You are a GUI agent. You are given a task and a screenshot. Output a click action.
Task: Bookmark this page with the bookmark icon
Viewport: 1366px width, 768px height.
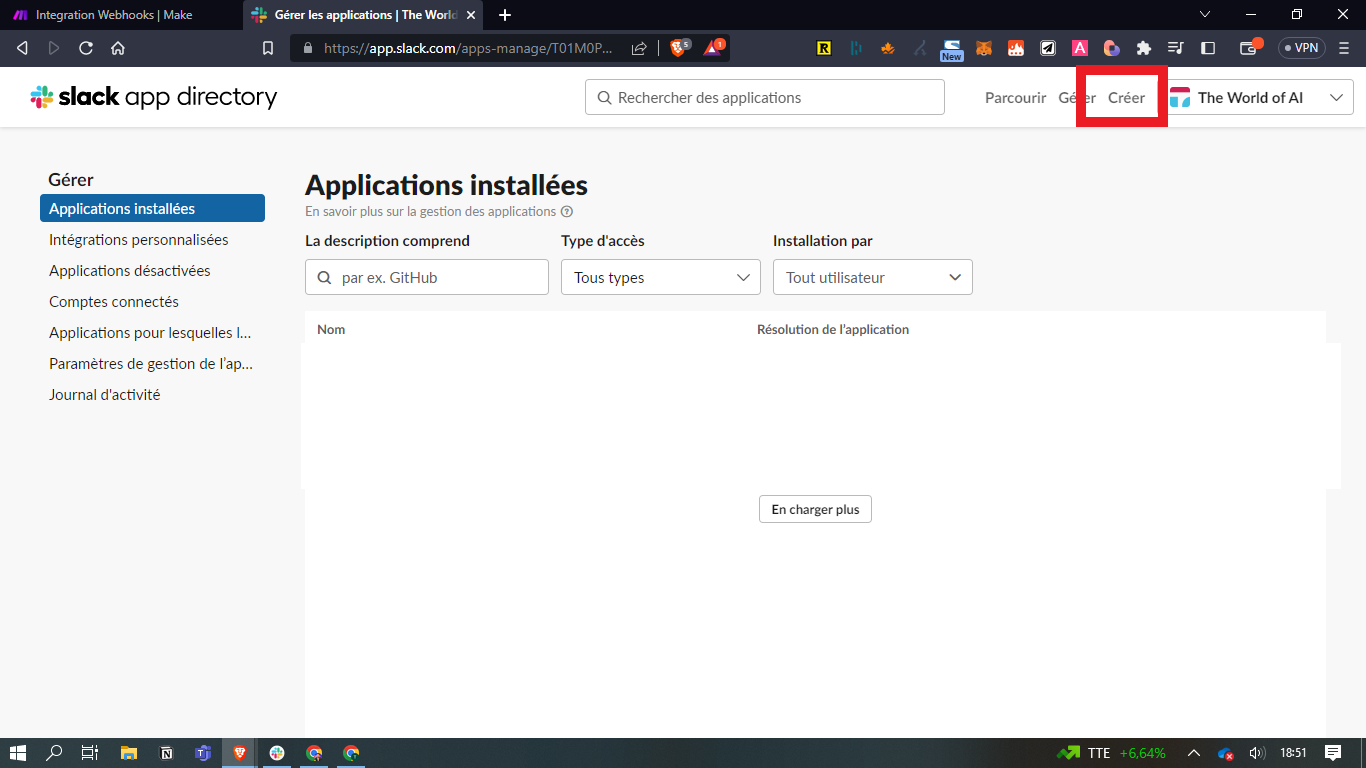tap(267, 47)
